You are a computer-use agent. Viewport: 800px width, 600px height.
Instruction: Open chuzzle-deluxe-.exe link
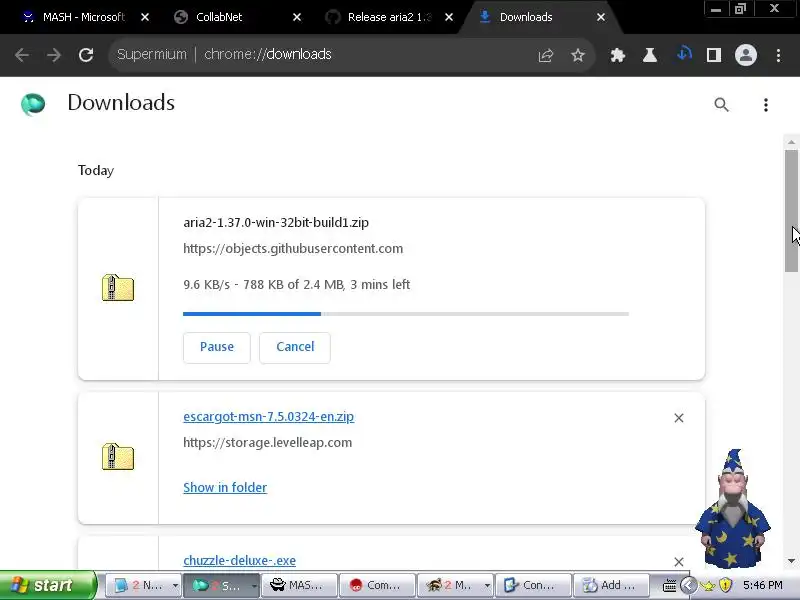[x=239, y=560]
